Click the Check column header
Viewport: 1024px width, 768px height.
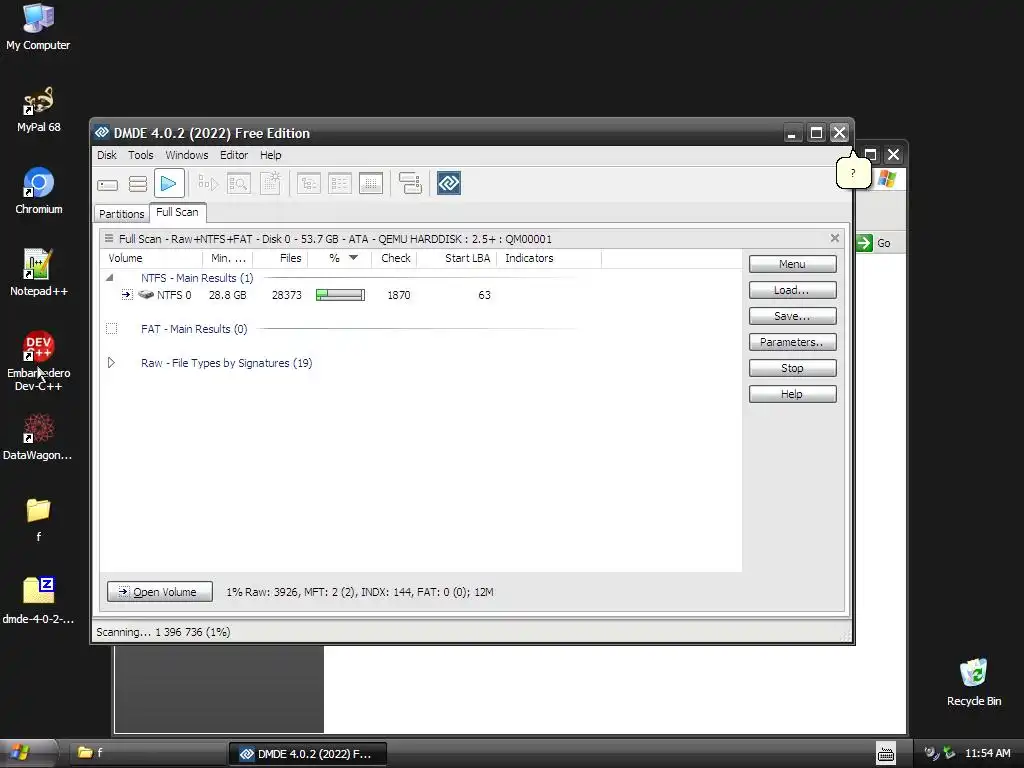click(x=396, y=258)
